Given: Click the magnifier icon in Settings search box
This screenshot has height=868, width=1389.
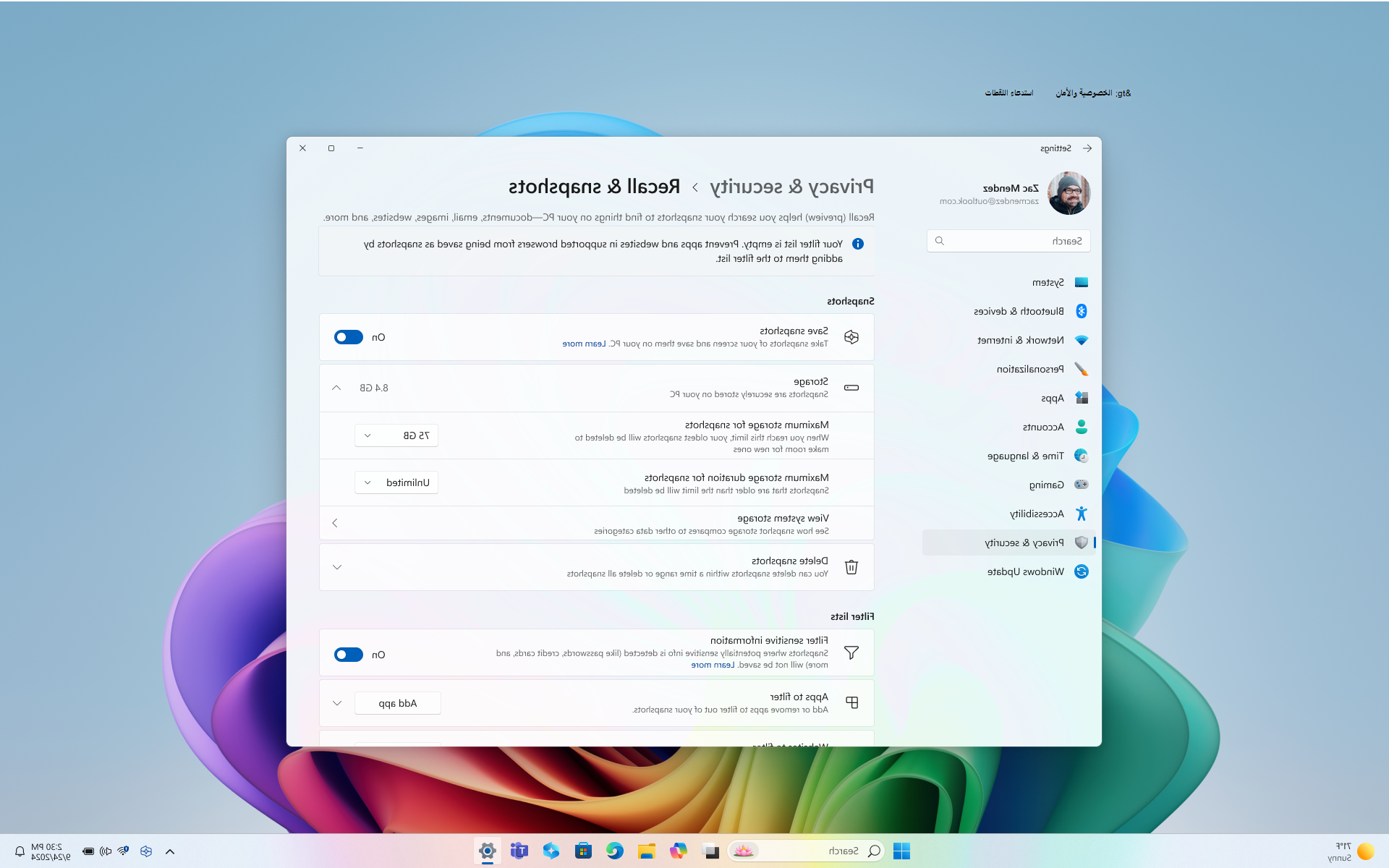Looking at the screenshot, I should [940, 241].
